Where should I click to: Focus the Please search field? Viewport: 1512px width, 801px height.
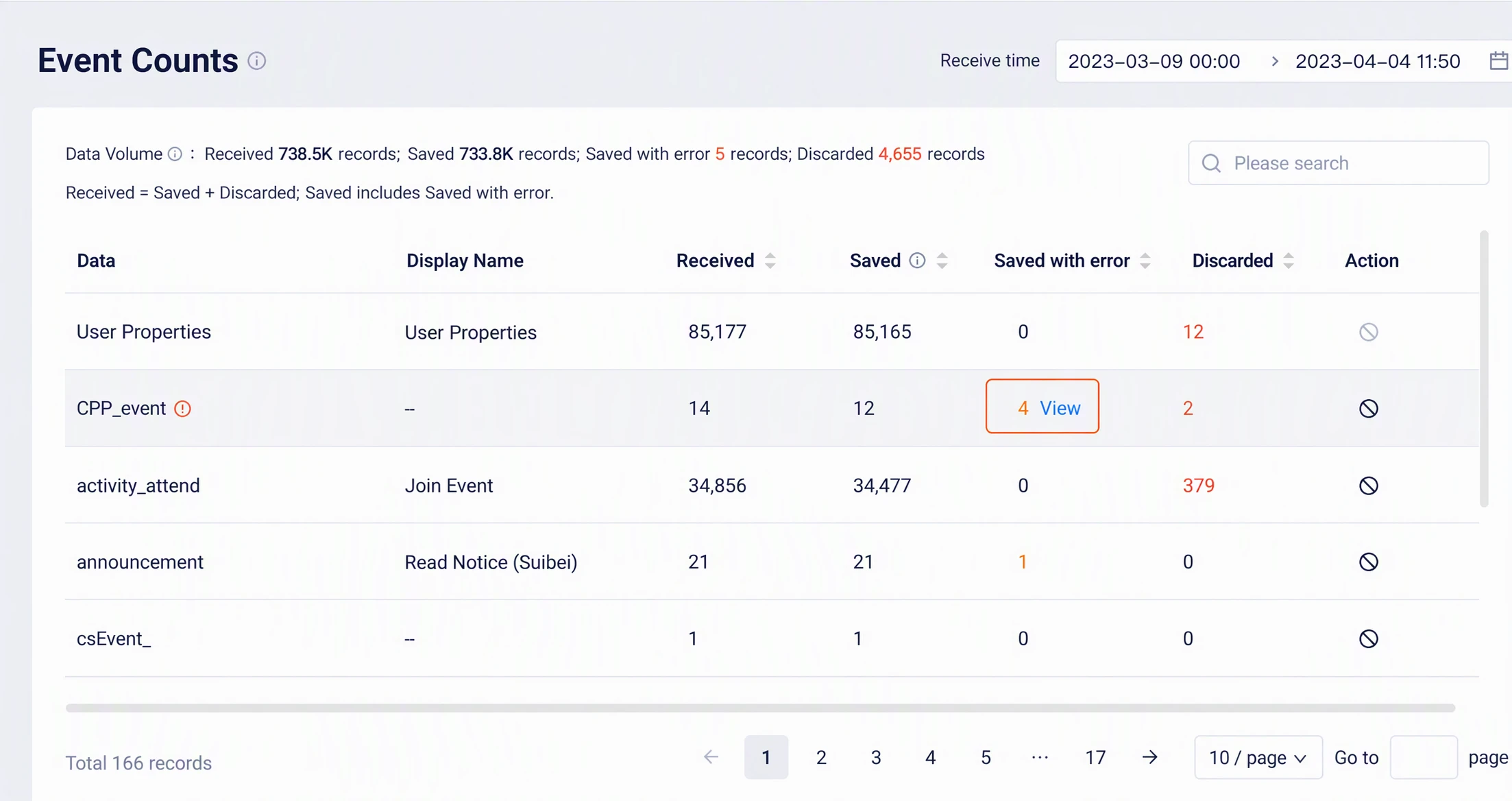pyautogui.click(x=1338, y=163)
